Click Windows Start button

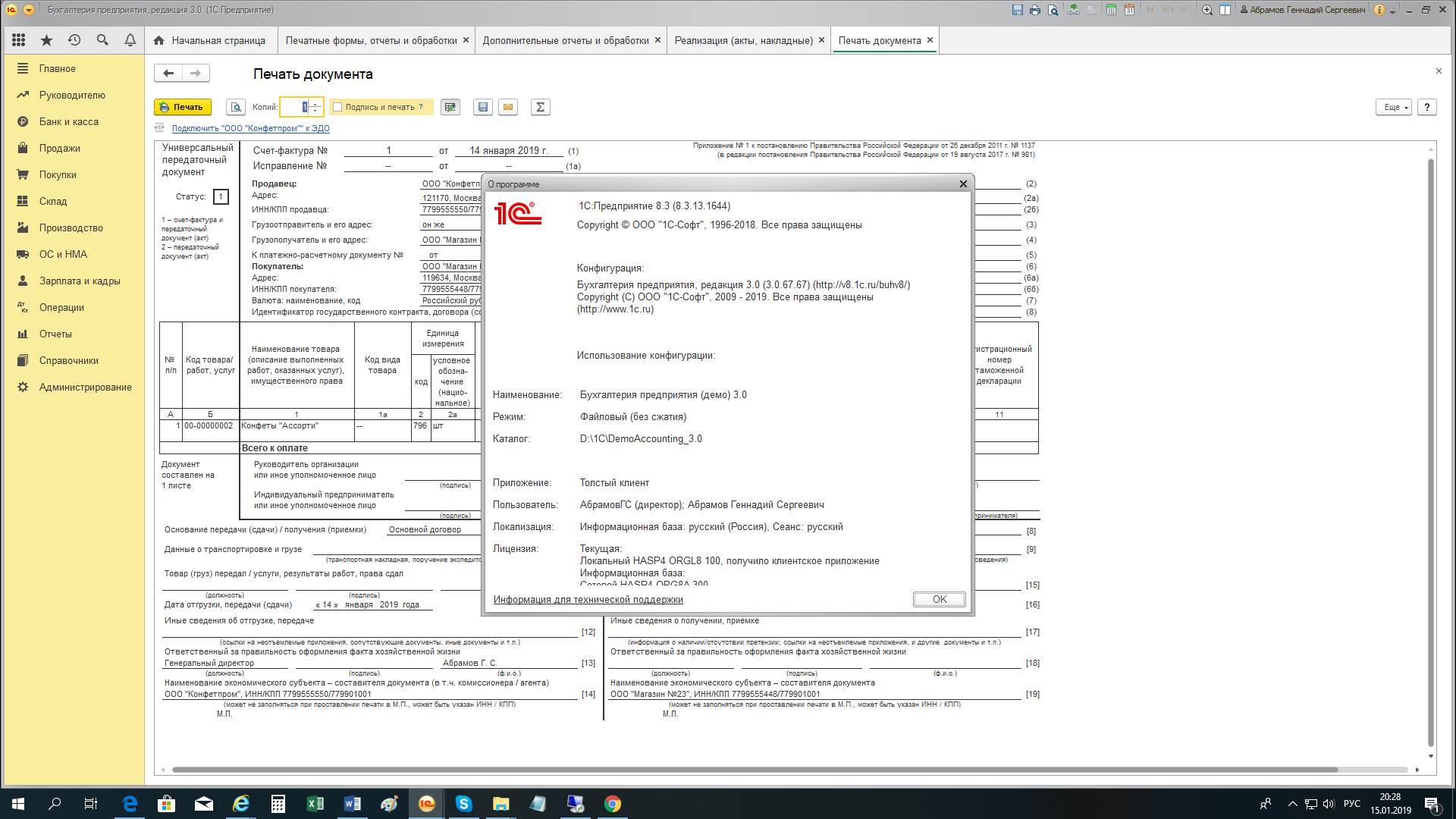click(18, 804)
